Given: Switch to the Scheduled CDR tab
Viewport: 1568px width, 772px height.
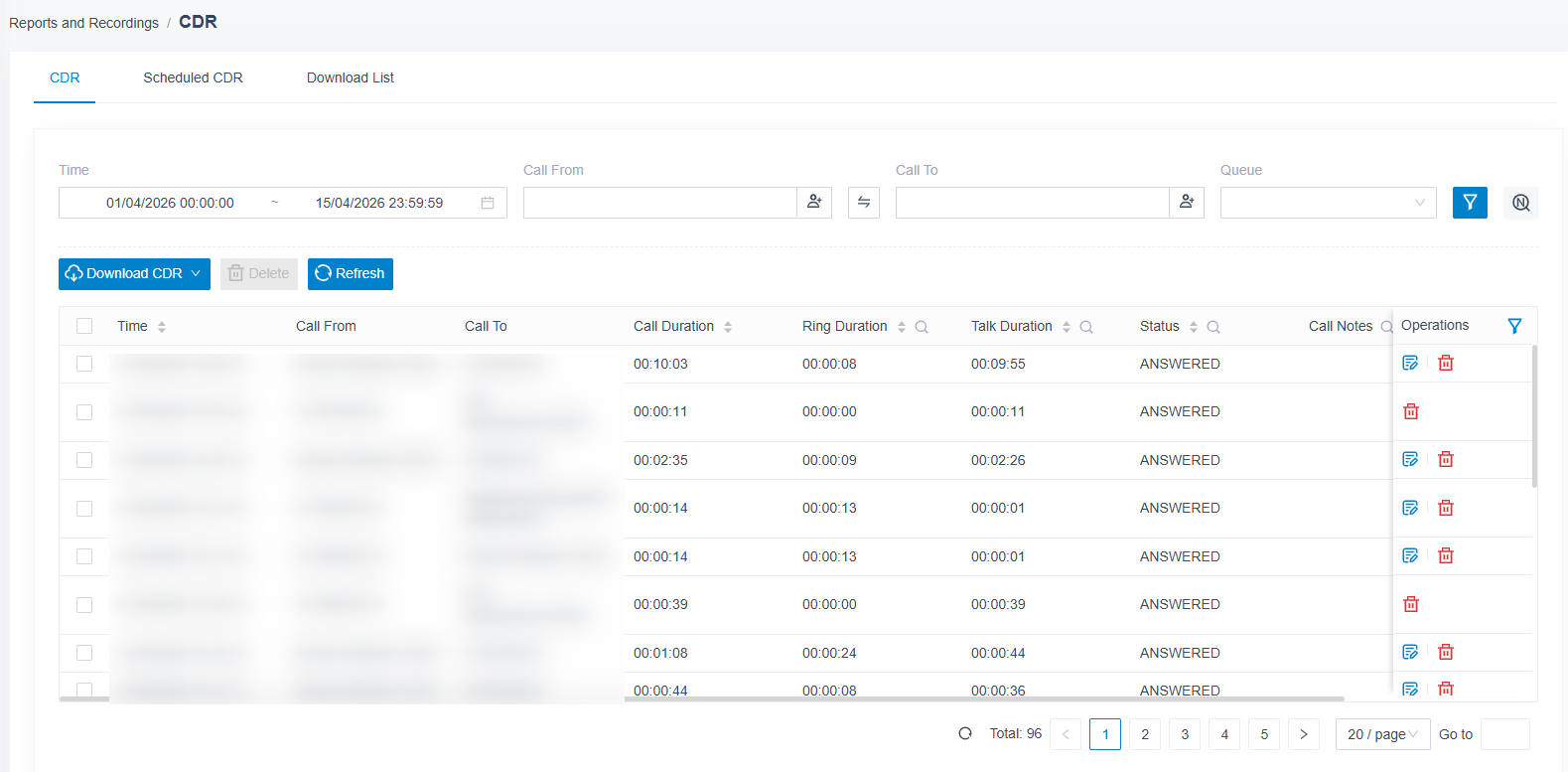Looking at the screenshot, I should 193,77.
